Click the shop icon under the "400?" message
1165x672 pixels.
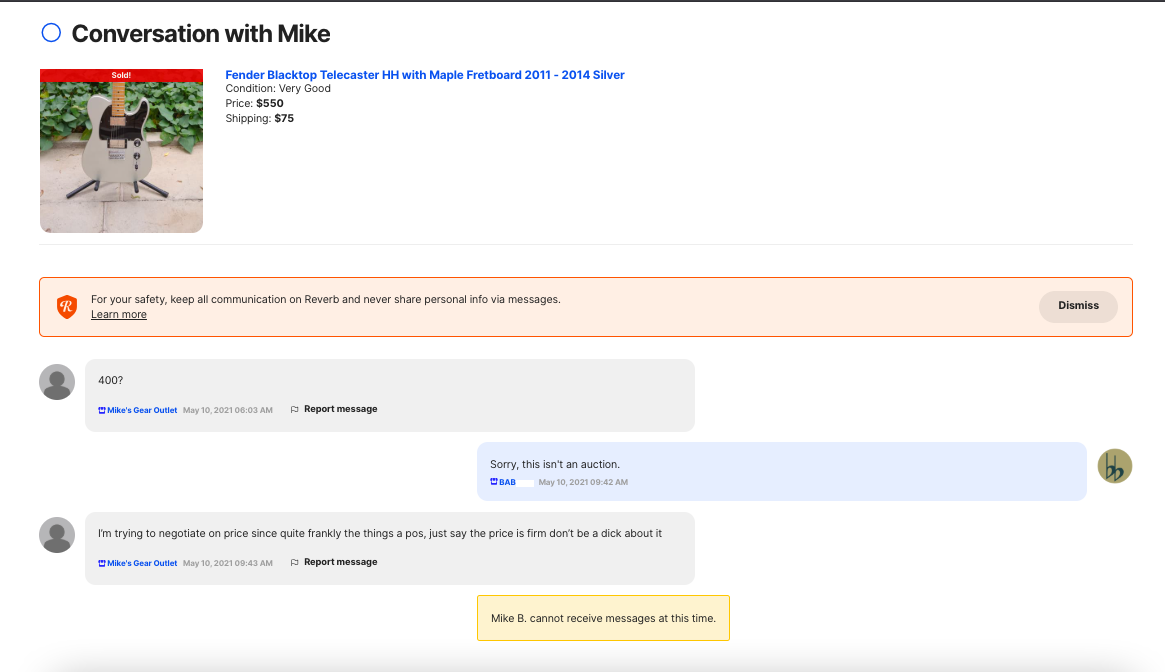(102, 410)
